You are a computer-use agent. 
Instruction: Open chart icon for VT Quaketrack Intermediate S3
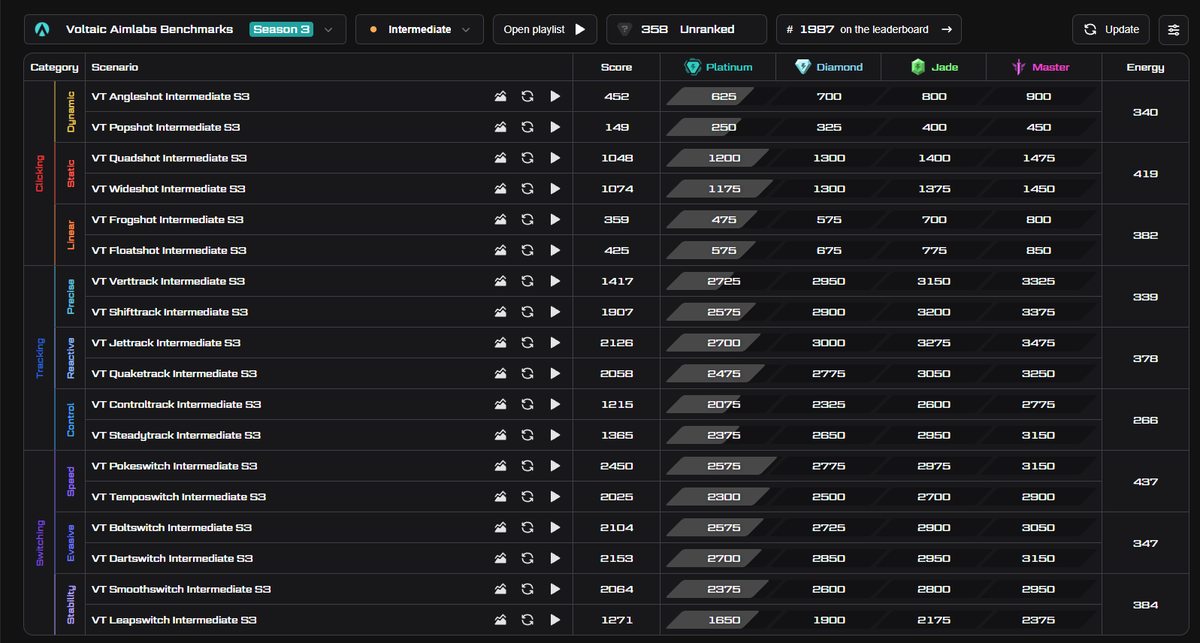pos(501,374)
